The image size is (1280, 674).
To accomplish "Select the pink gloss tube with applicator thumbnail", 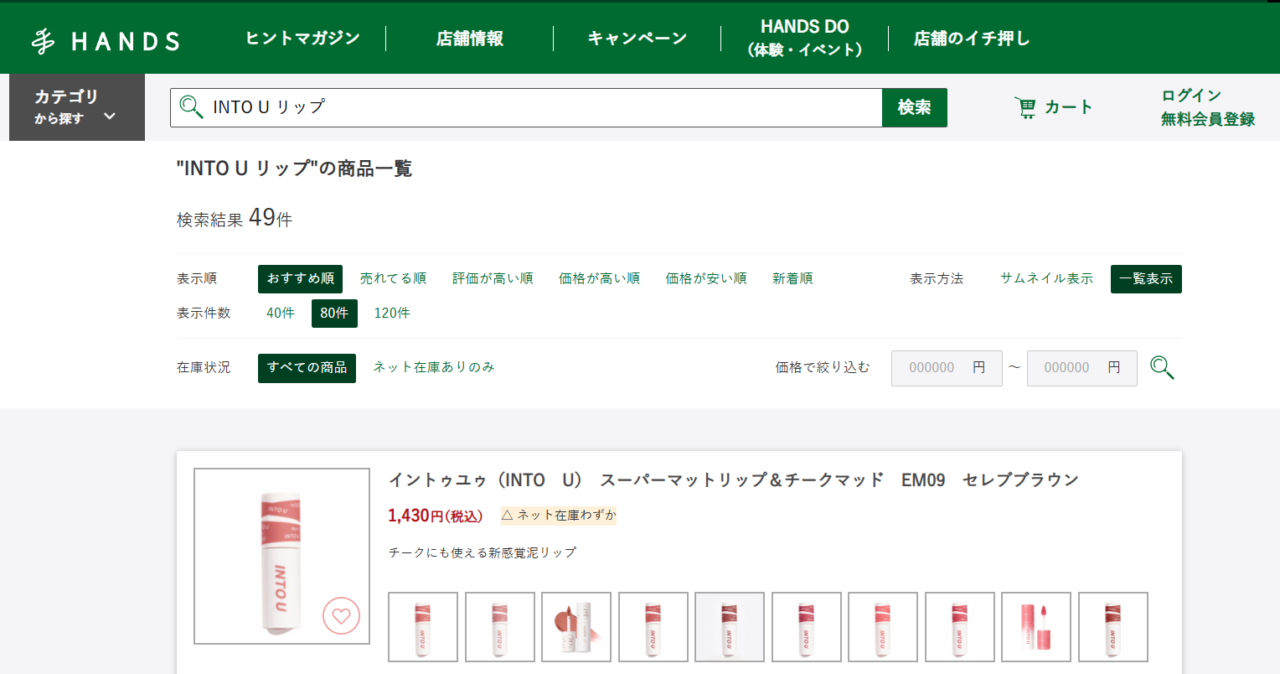I will click(x=1036, y=627).
